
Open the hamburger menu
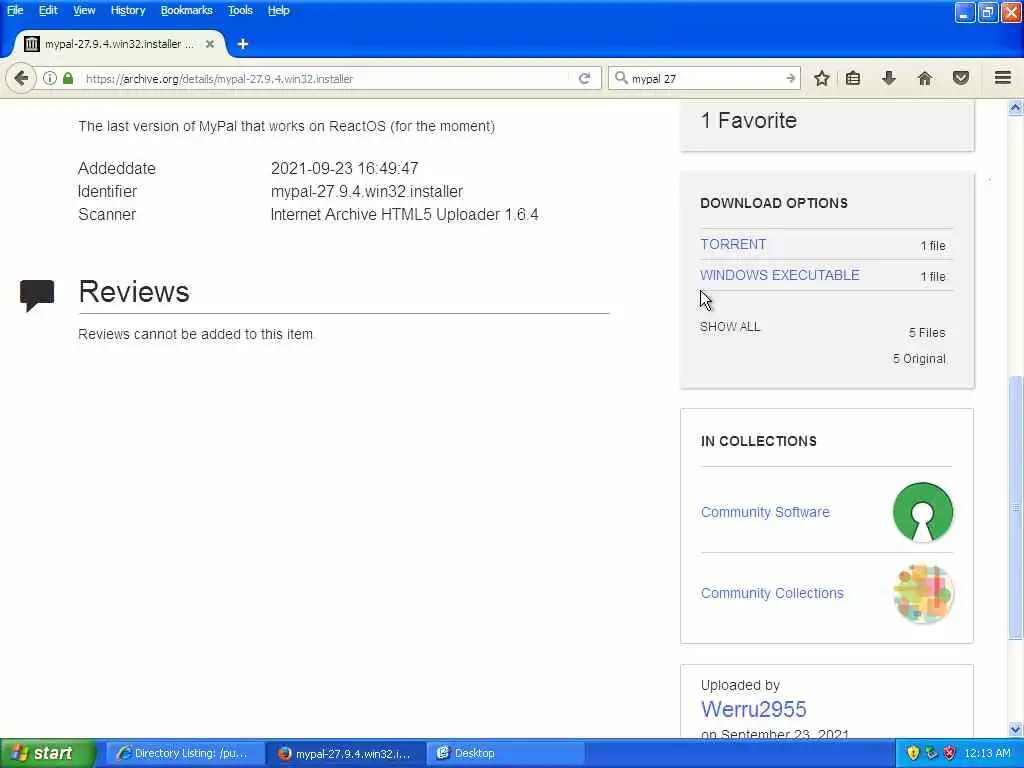[x=1003, y=78]
